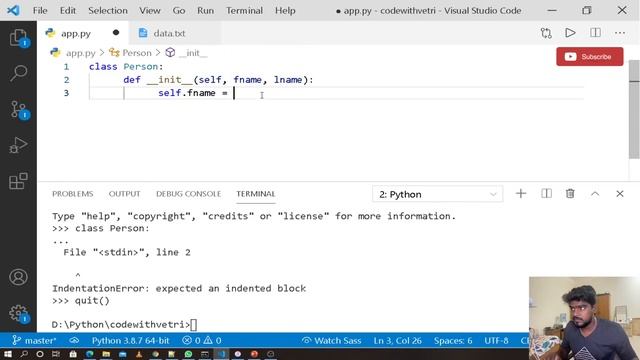Click __init__ in the breadcrumb

point(193,53)
